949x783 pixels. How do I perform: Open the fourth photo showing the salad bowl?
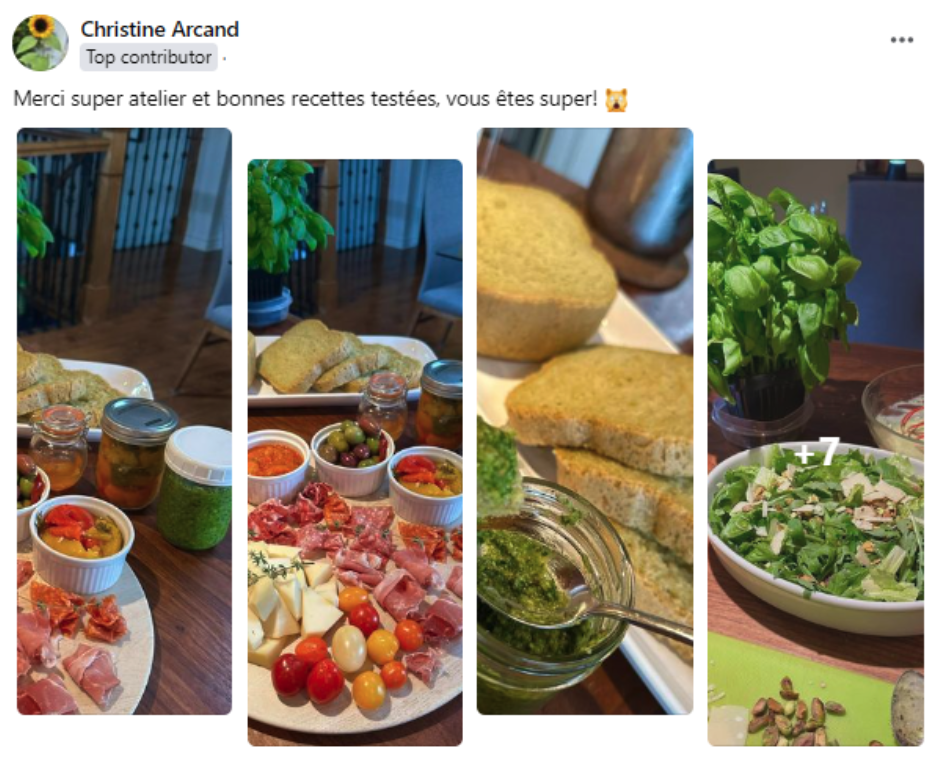(x=815, y=453)
